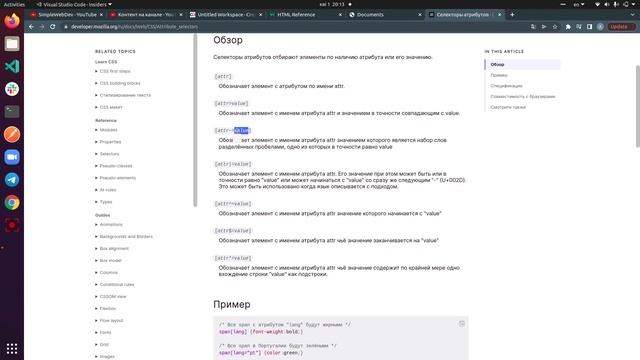
Task: Click the share icon in address bar
Action: pos(544,27)
